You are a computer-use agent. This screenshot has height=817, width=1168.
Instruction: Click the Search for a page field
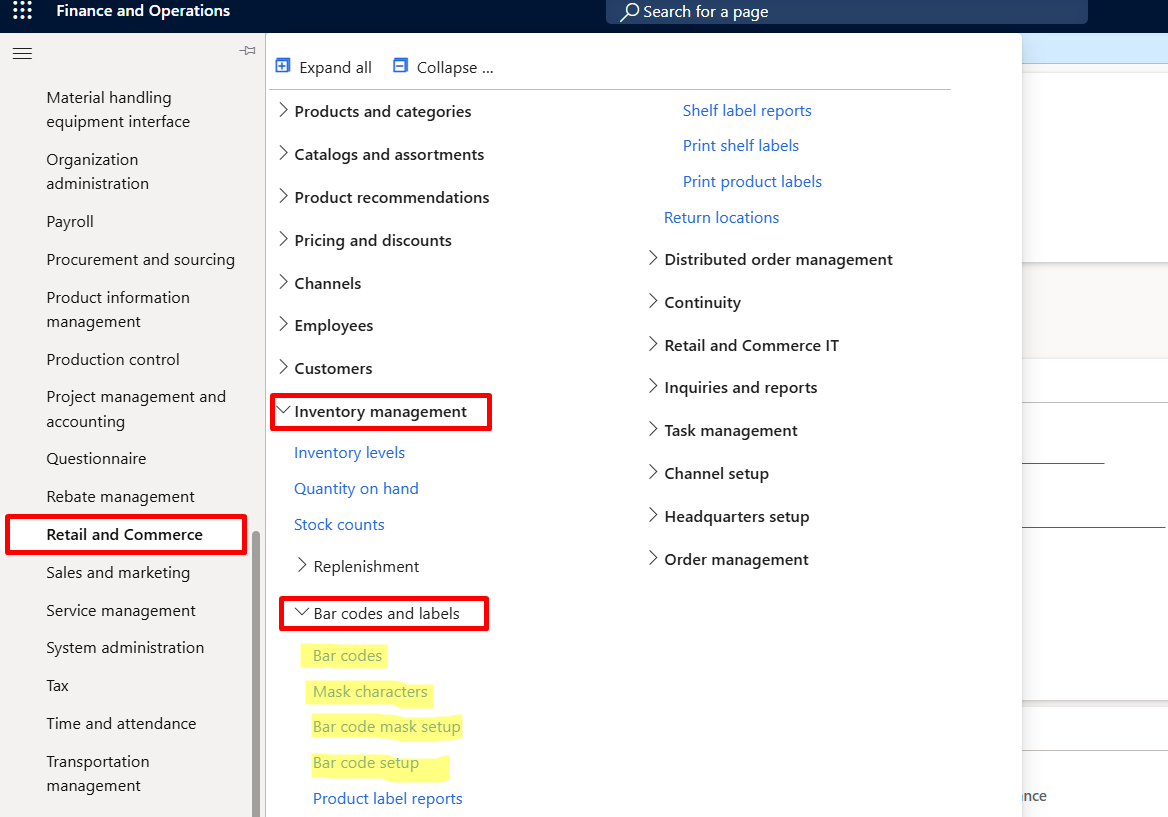pos(850,12)
